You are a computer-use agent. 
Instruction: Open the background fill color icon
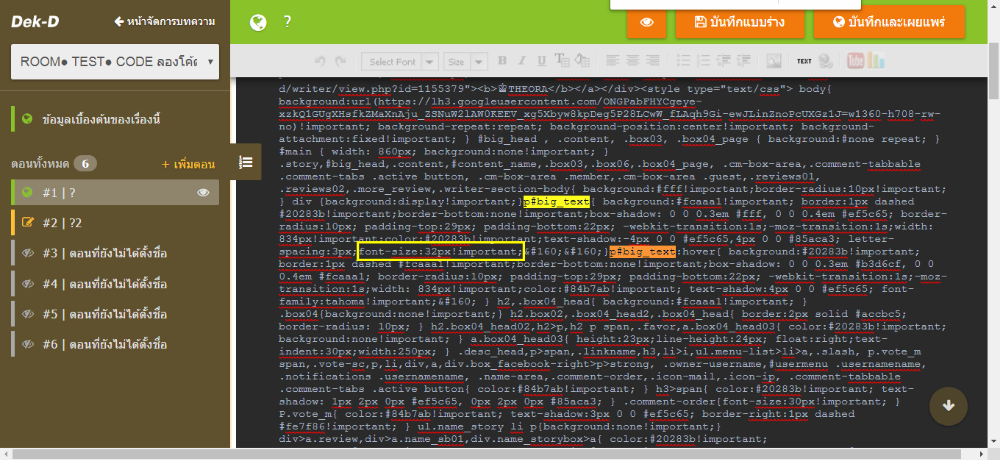coord(582,61)
